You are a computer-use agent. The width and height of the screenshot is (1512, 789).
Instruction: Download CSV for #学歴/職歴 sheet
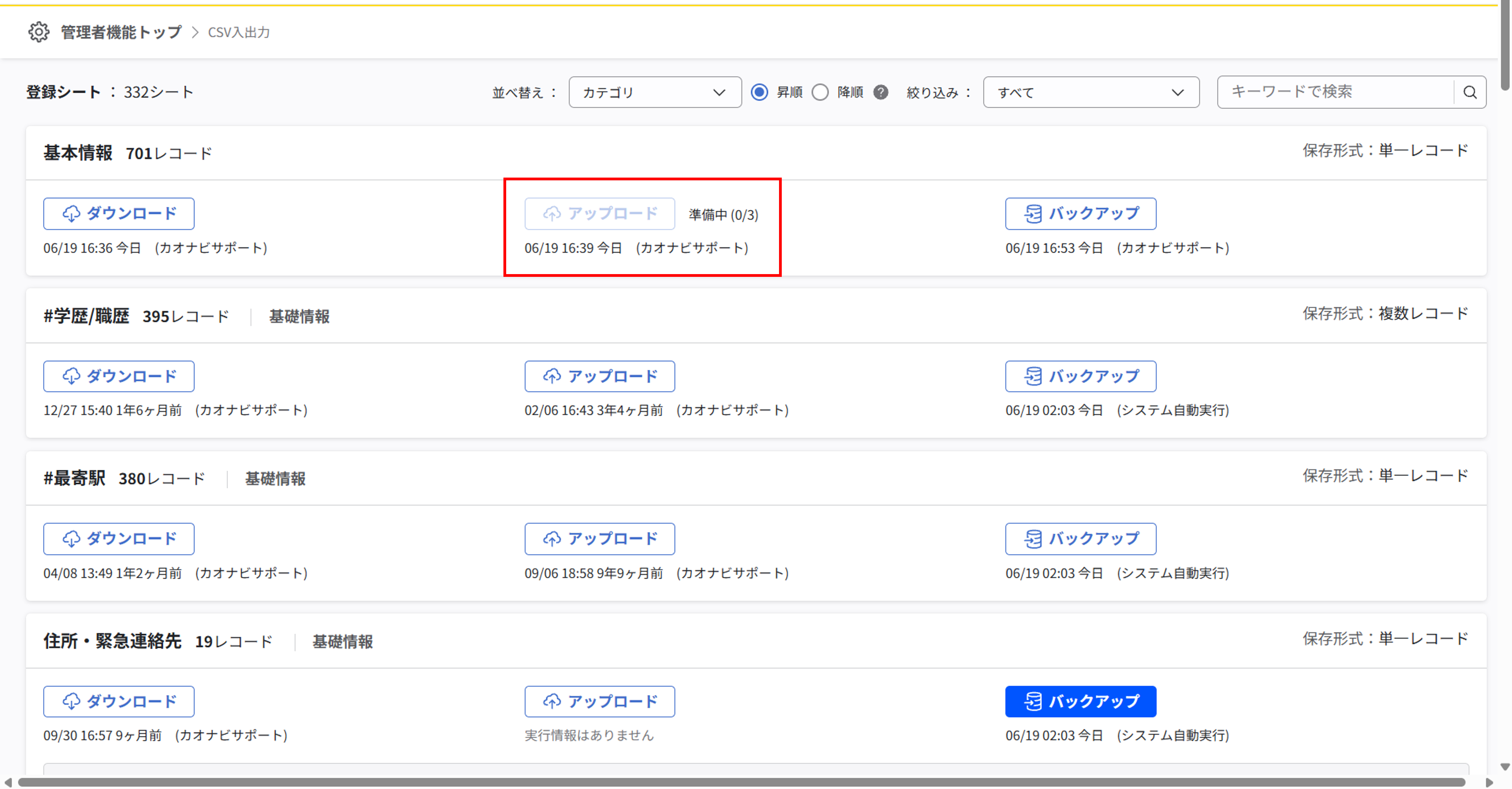119,376
